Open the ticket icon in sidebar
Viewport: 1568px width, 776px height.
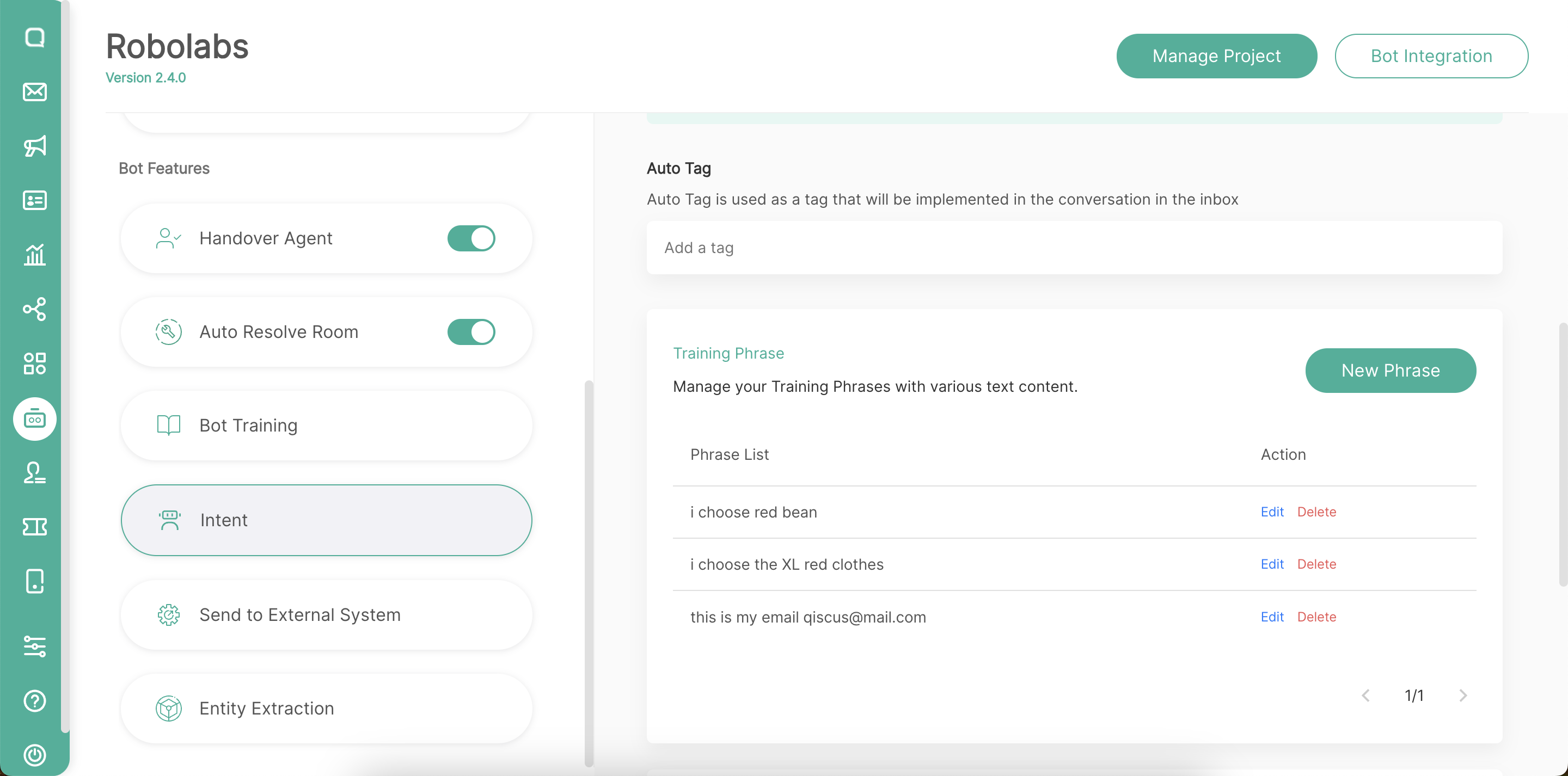(x=35, y=526)
